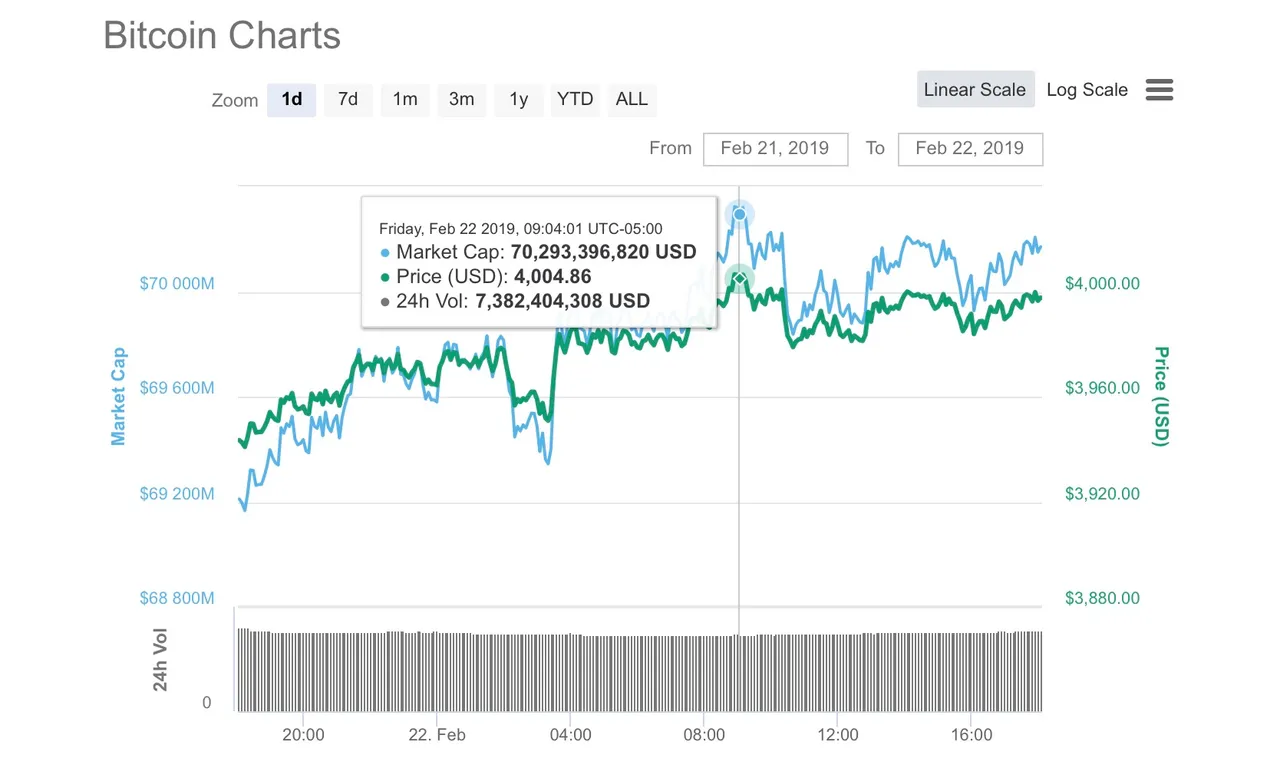The height and width of the screenshot is (768, 1280).
Task: Click the tooltip Price (USD) 4,004.86 line
Action: pos(486,276)
